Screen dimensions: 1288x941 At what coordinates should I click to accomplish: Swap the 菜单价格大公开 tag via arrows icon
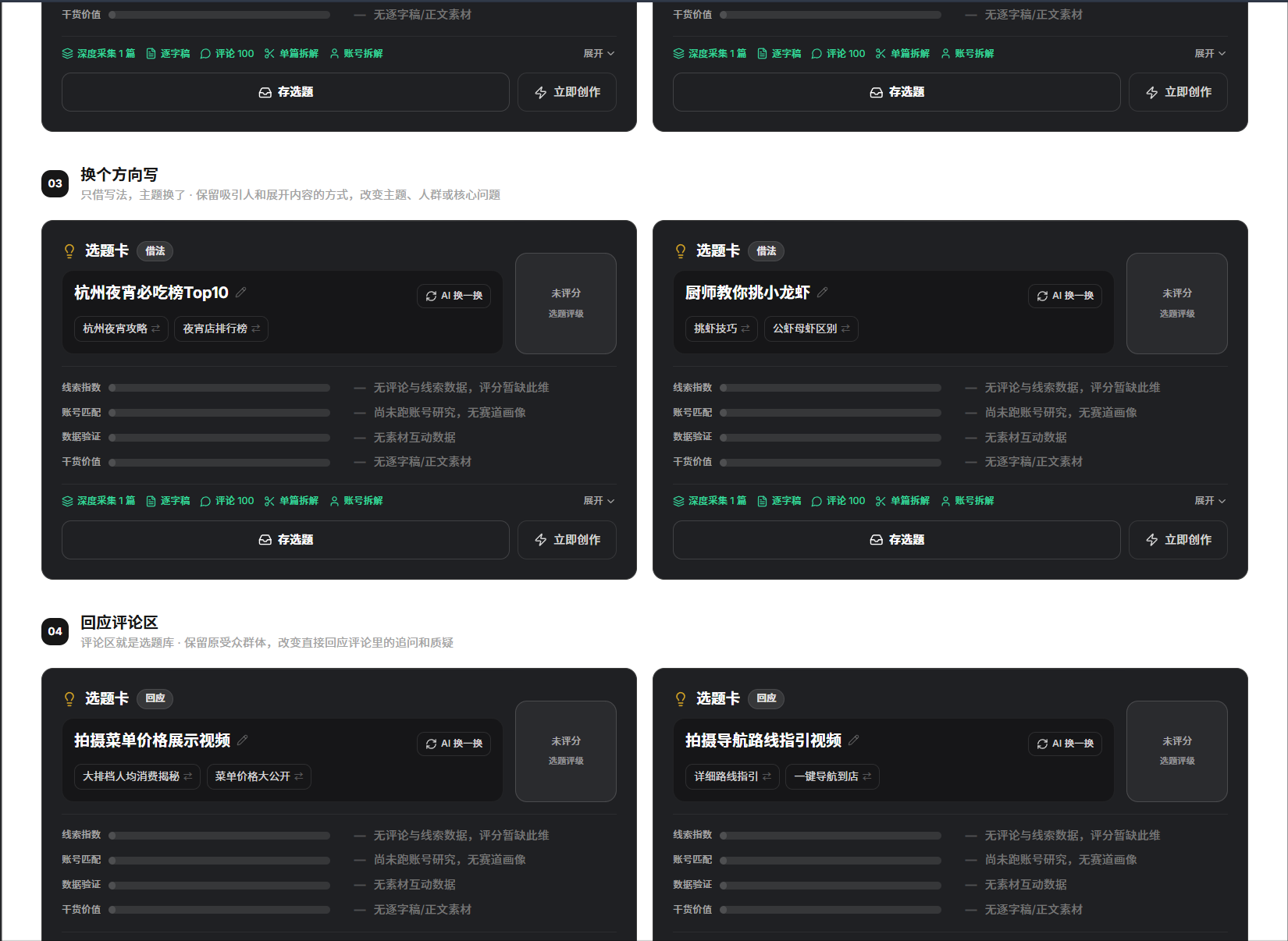(x=299, y=776)
